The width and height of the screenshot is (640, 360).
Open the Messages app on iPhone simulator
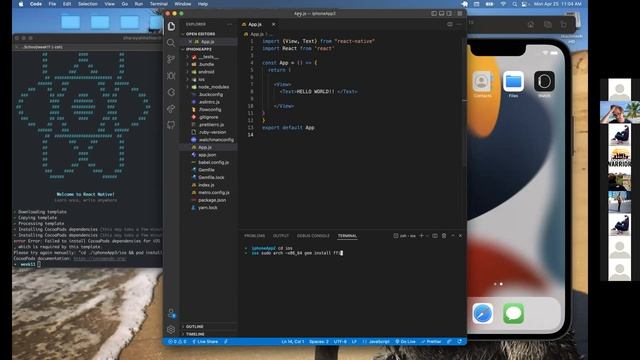513,313
